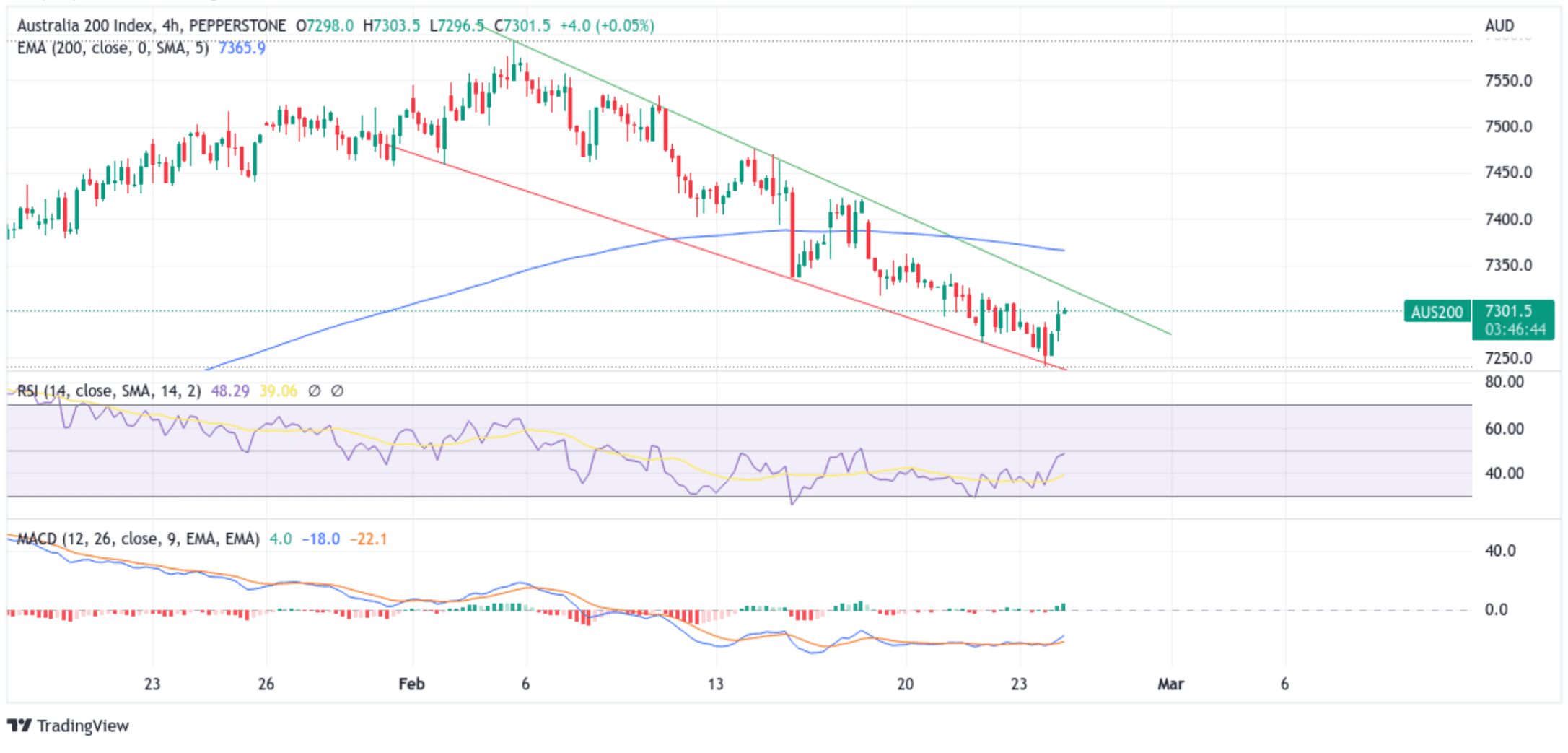Click the first circled-slash icon beside RSI
Image resolution: width=1568 pixels, height=753 pixels.
click(x=314, y=391)
